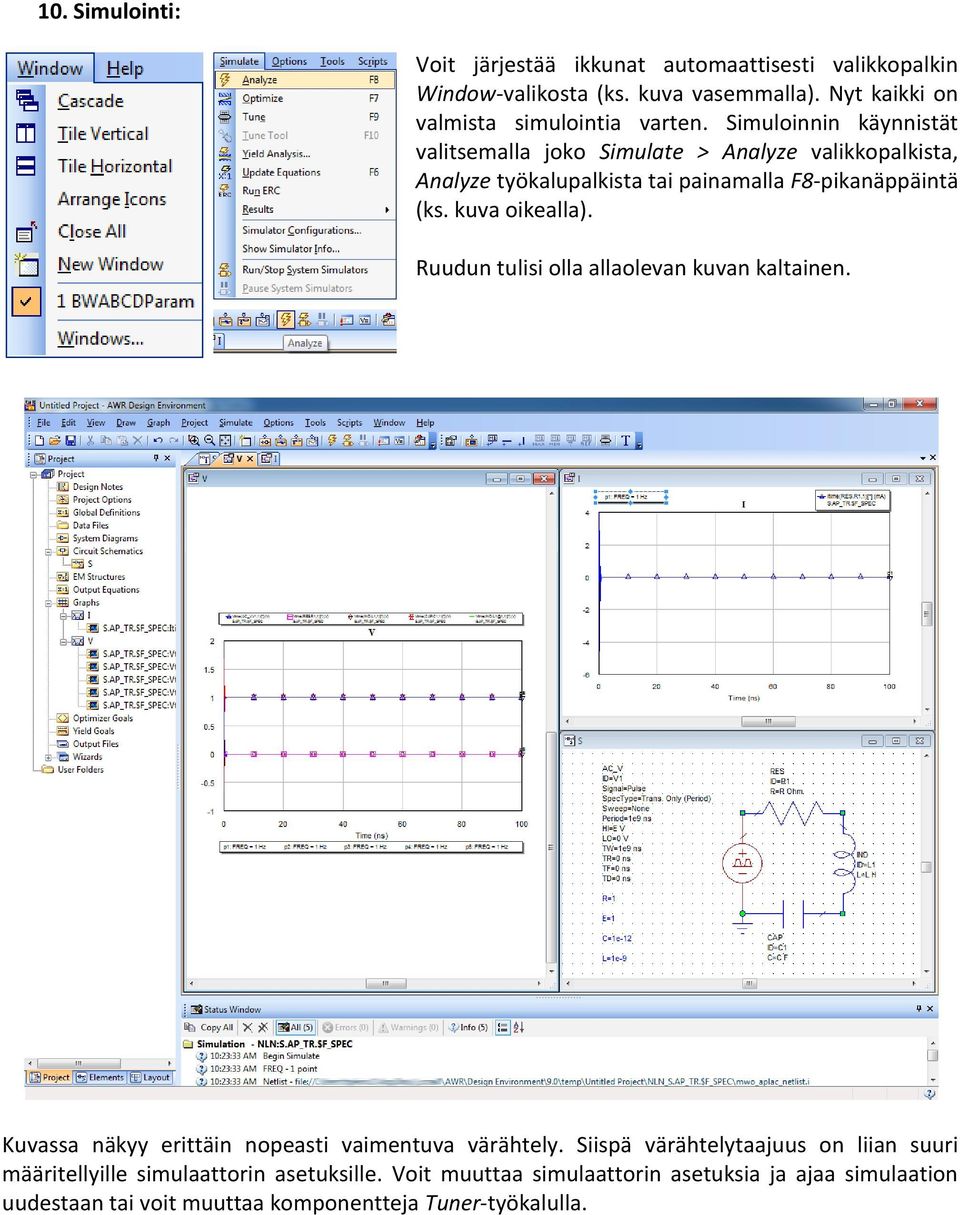Expand the Wizards tree node
The width and height of the screenshot is (960, 1215).
pos(48,757)
